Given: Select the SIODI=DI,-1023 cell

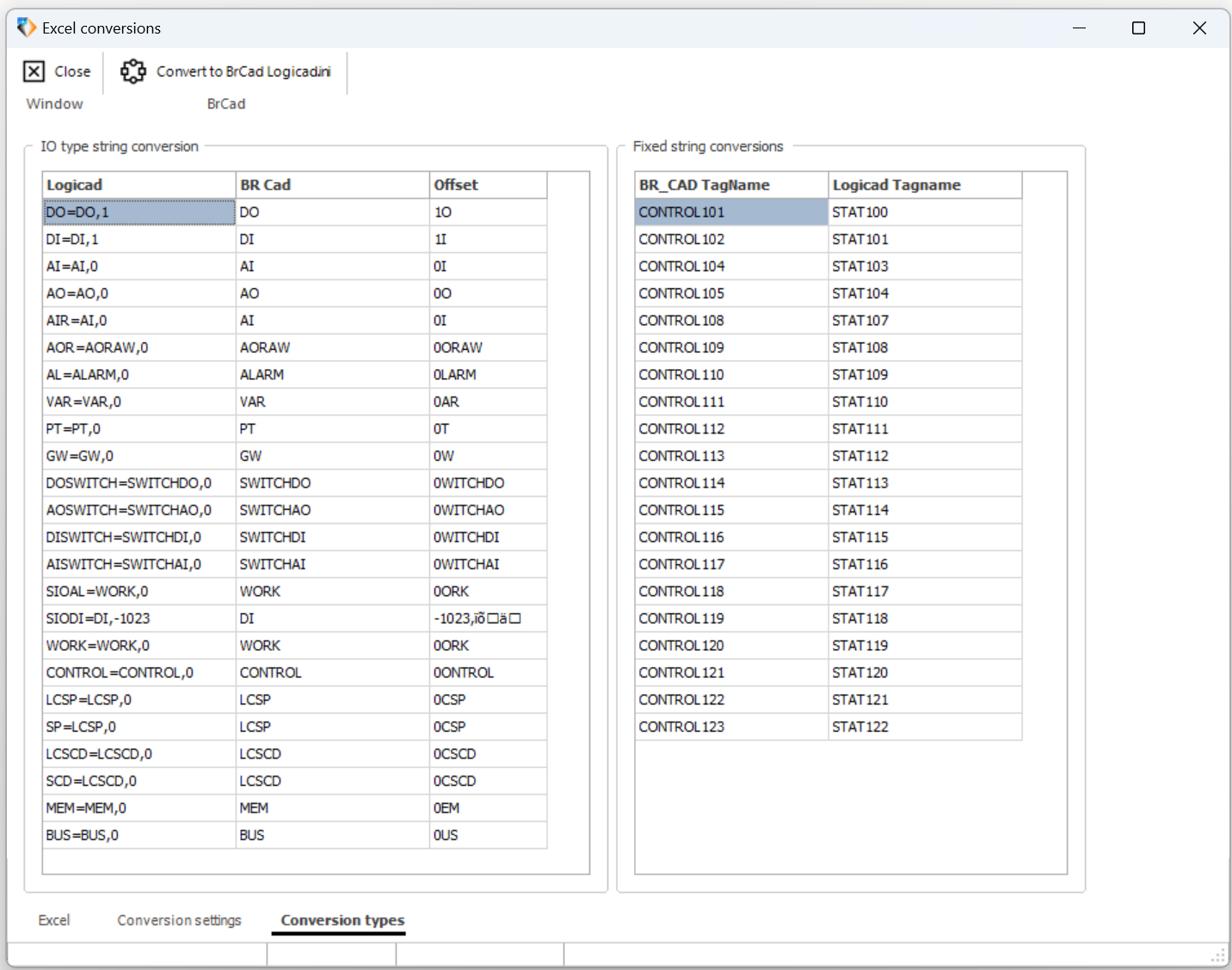Looking at the screenshot, I should pos(139,618).
